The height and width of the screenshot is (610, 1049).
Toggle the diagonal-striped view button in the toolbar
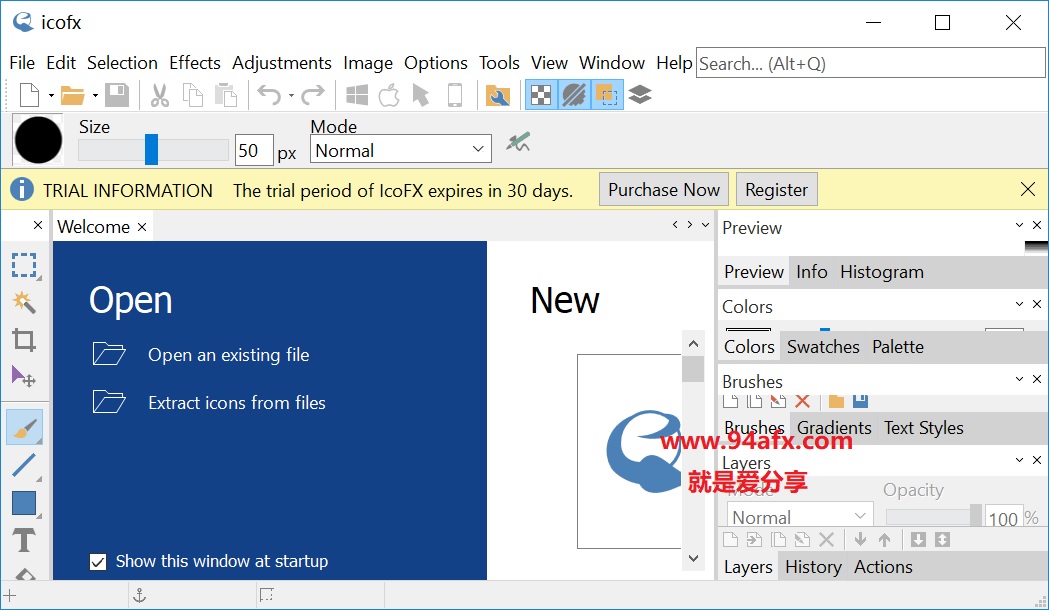(574, 95)
